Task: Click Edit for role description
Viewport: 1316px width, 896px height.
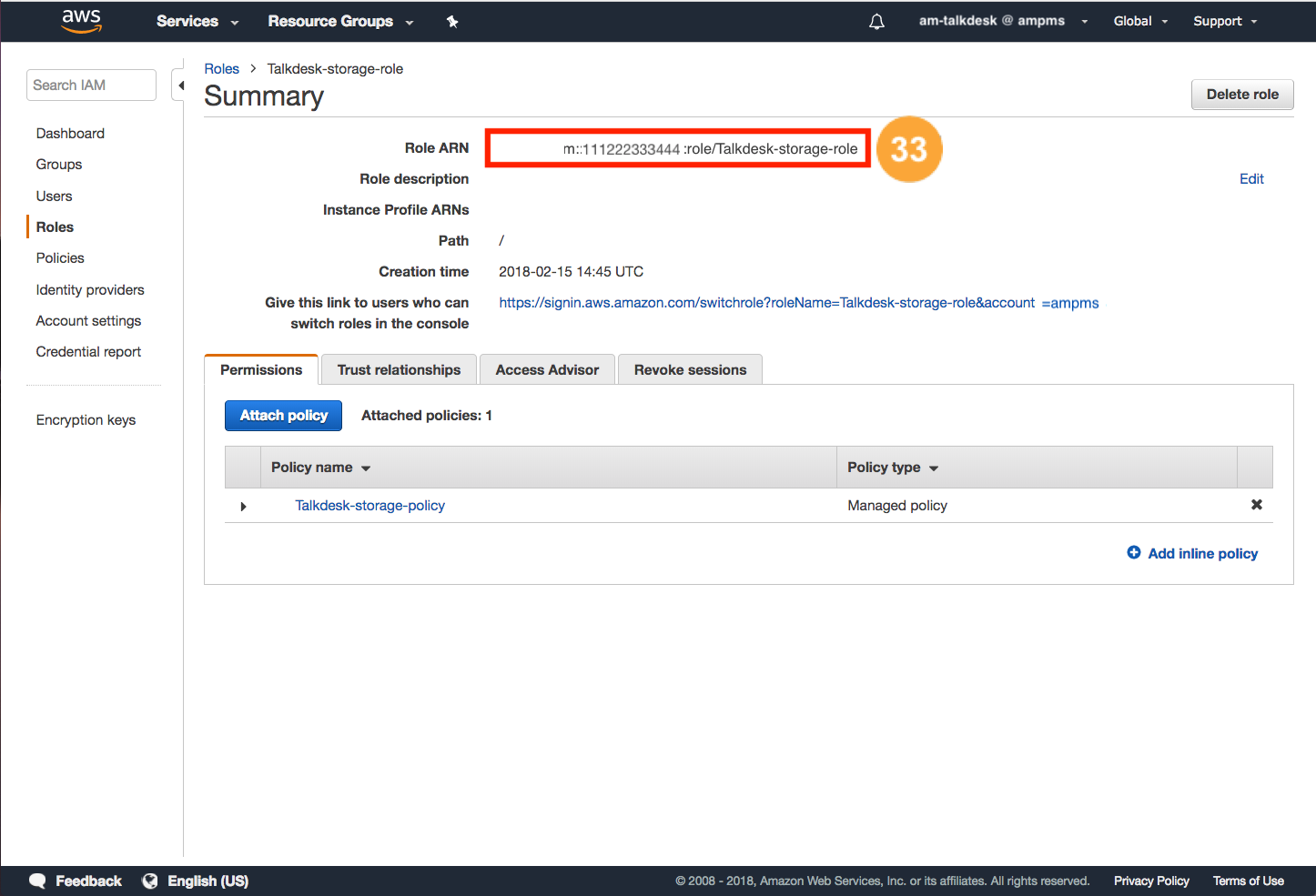Action: pos(1251,179)
